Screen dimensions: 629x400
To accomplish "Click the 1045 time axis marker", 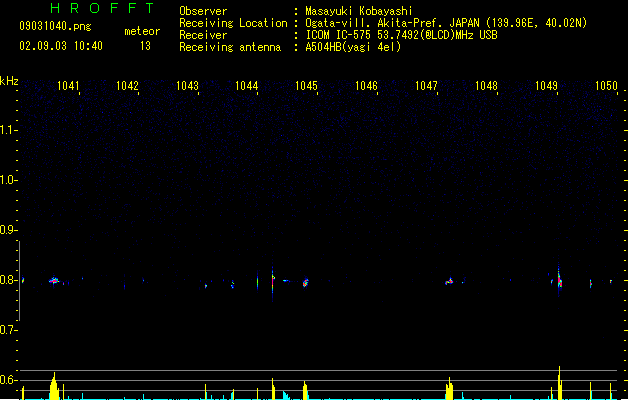I will pos(306,86).
